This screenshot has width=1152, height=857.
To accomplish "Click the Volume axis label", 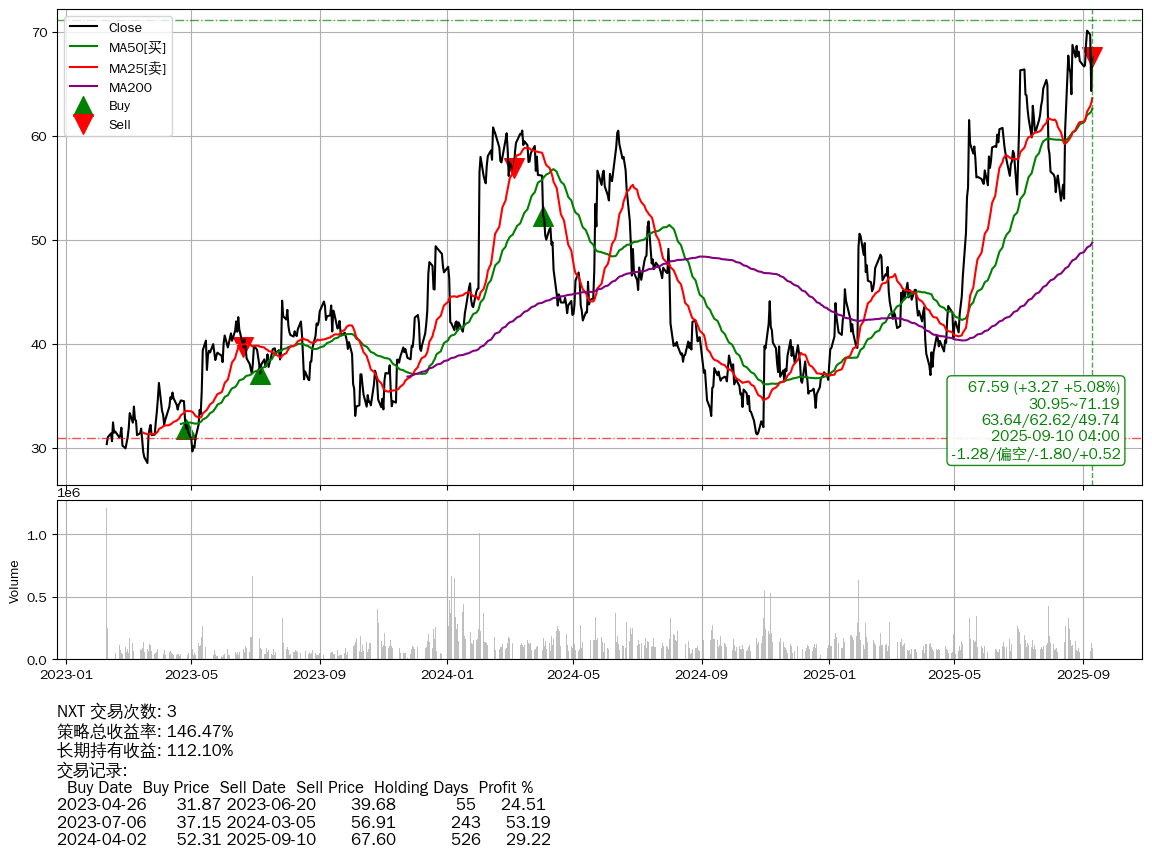I will tap(14, 581).
